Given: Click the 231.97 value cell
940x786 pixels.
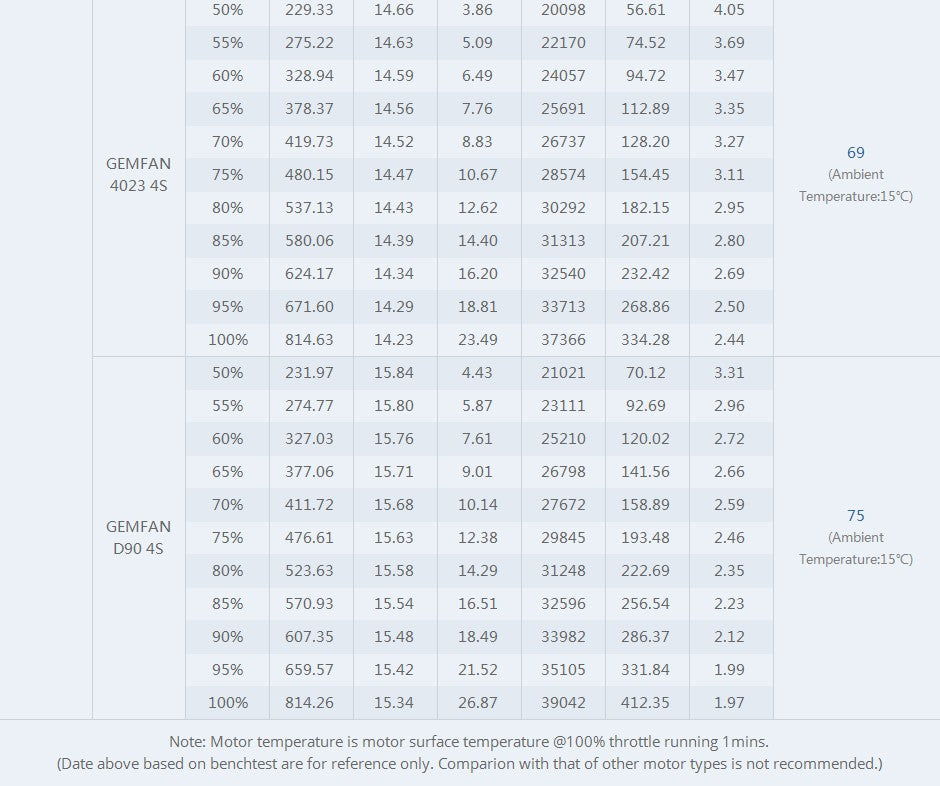Looking at the screenshot, I should tap(310, 373).
